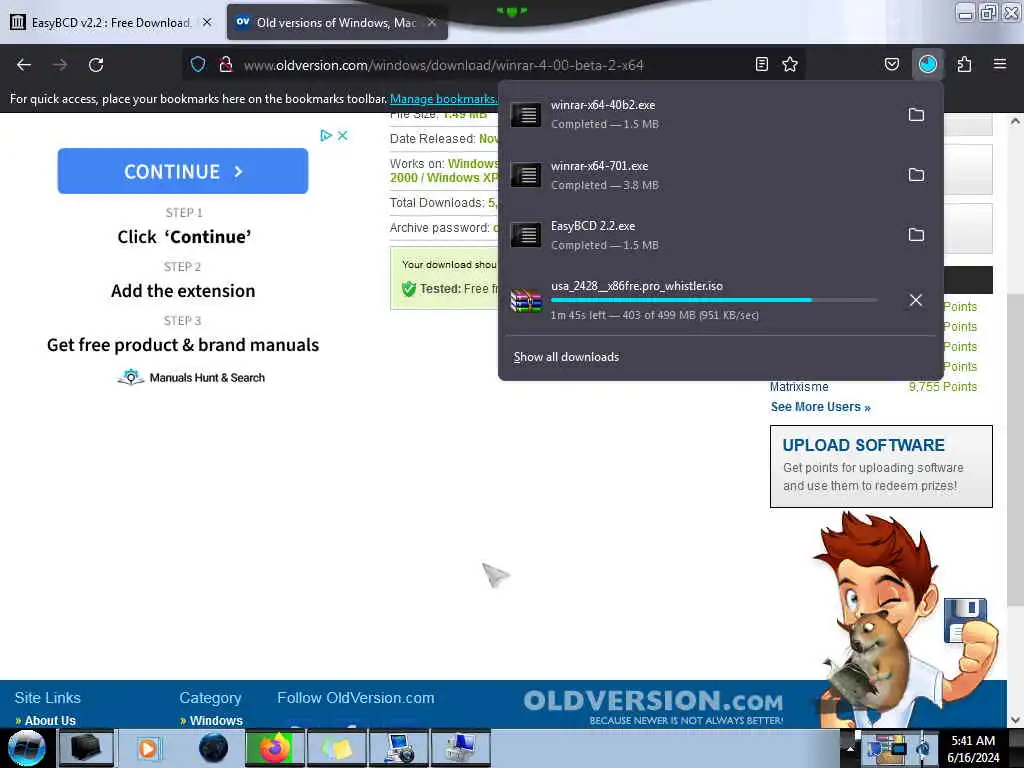This screenshot has width=1024, height=768.
Task: Open the tracking protection shield icon
Action: [198, 64]
